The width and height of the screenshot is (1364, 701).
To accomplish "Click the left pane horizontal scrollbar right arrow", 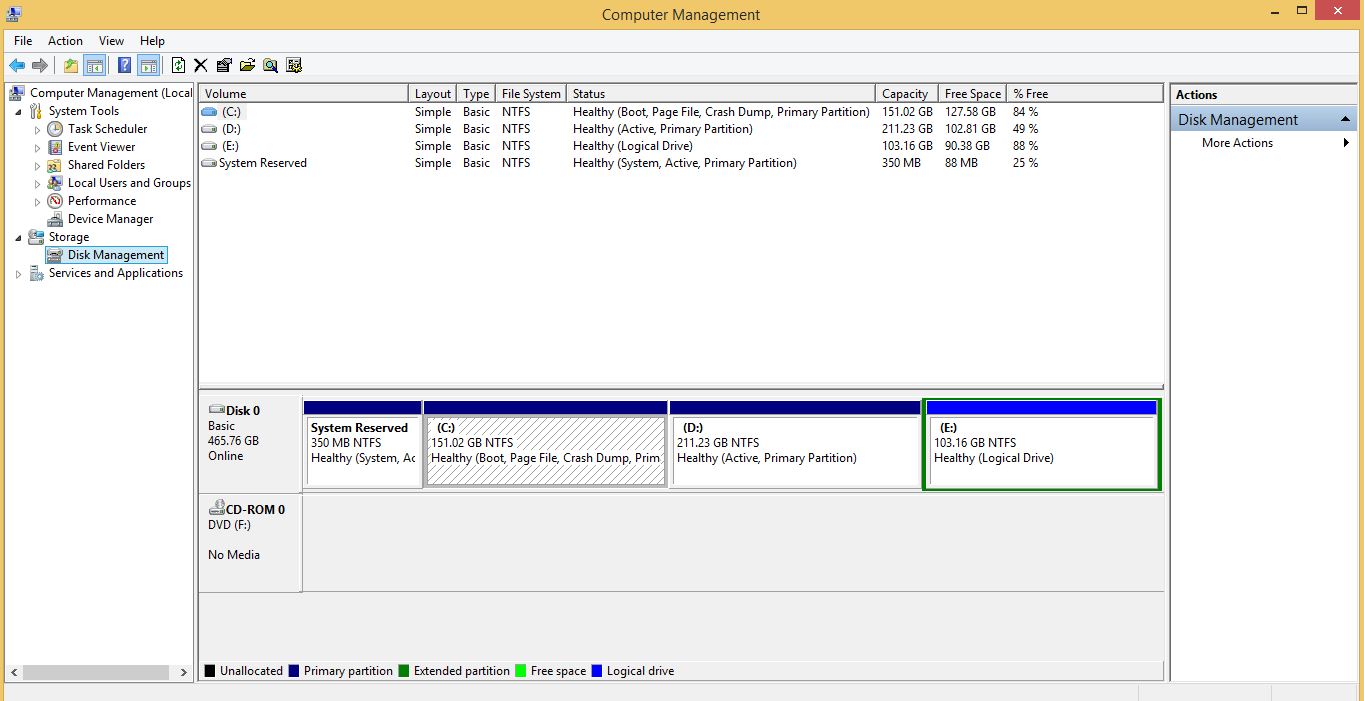I will 183,673.
